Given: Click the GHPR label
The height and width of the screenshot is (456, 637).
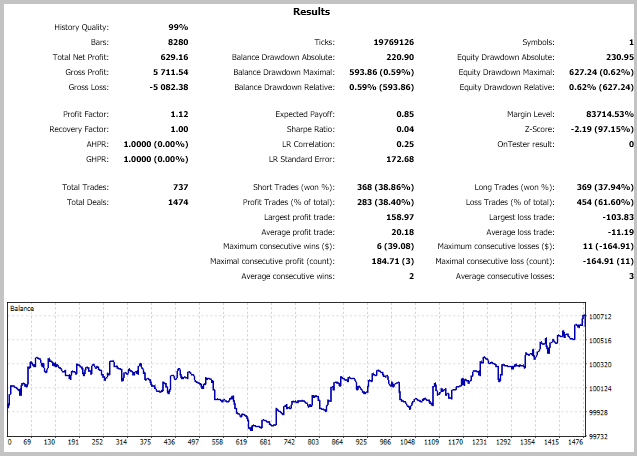Looking at the screenshot, I should click(x=97, y=159).
